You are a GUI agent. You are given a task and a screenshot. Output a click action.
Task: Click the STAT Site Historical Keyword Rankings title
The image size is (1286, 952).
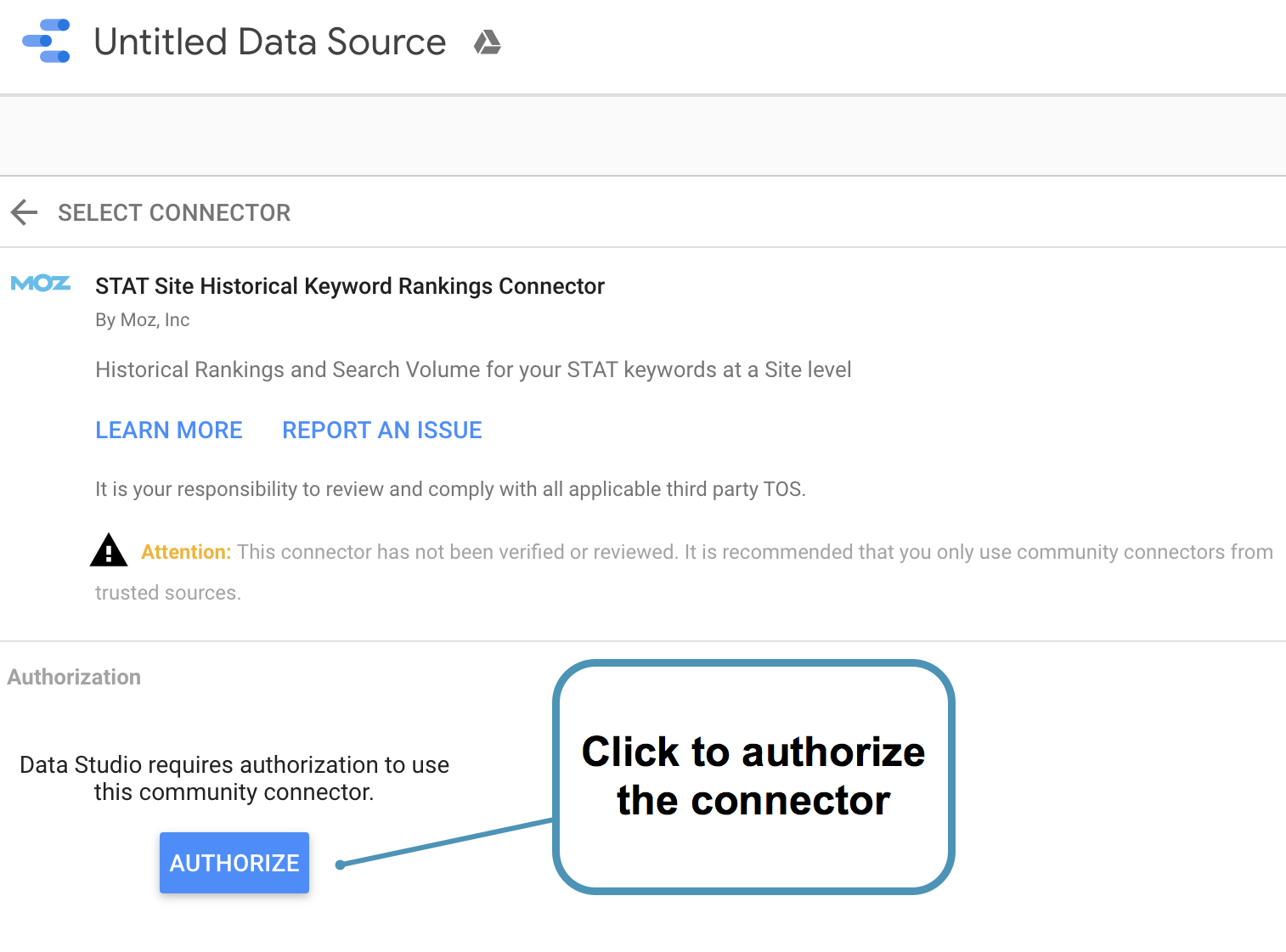[349, 286]
